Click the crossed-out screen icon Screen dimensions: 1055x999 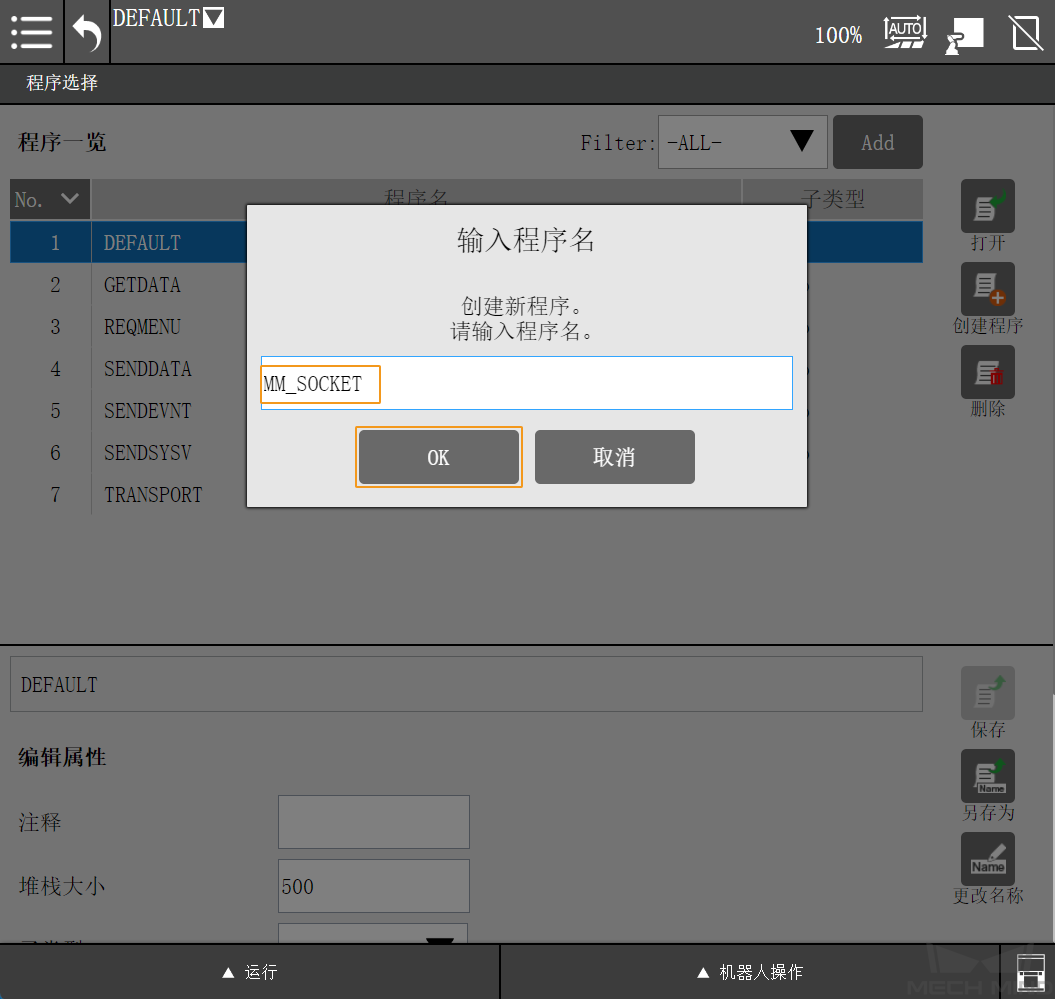(1025, 33)
